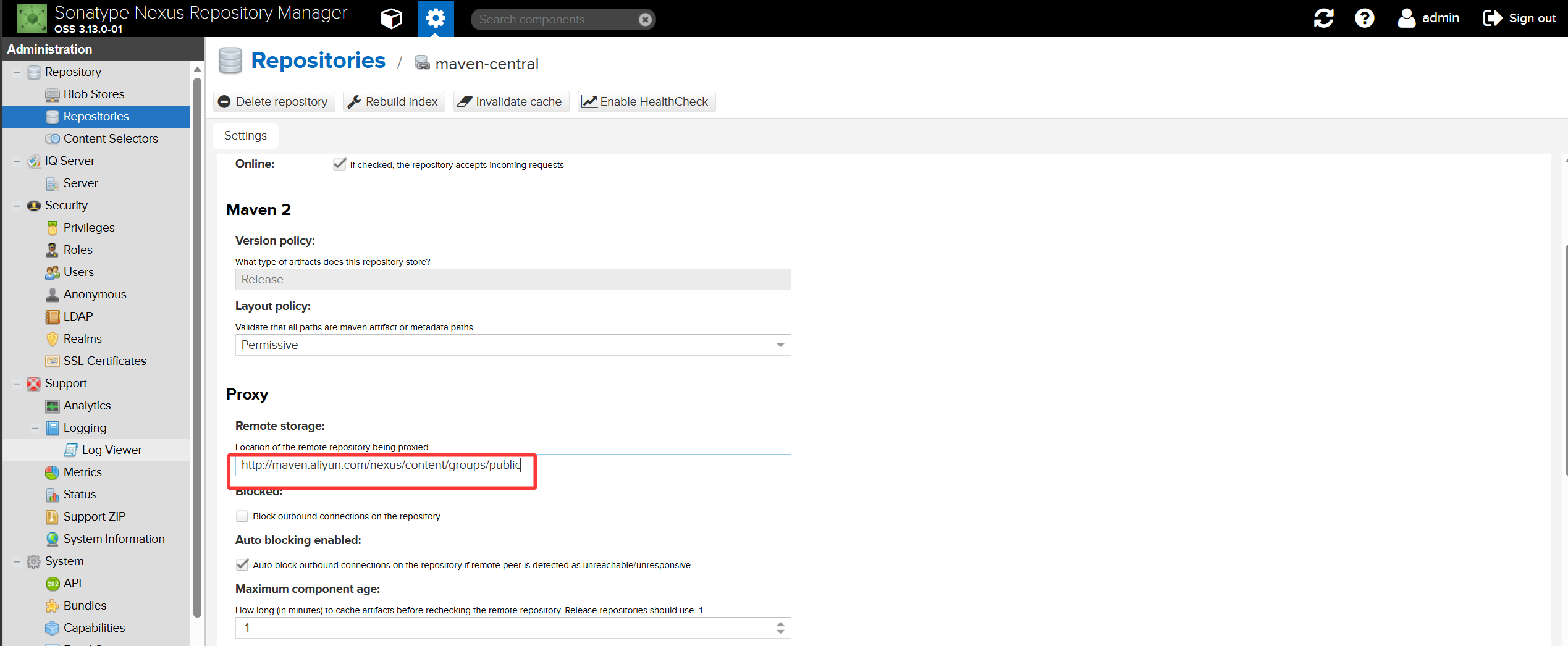Open Content Selectors in sidebar

(111, 138)
